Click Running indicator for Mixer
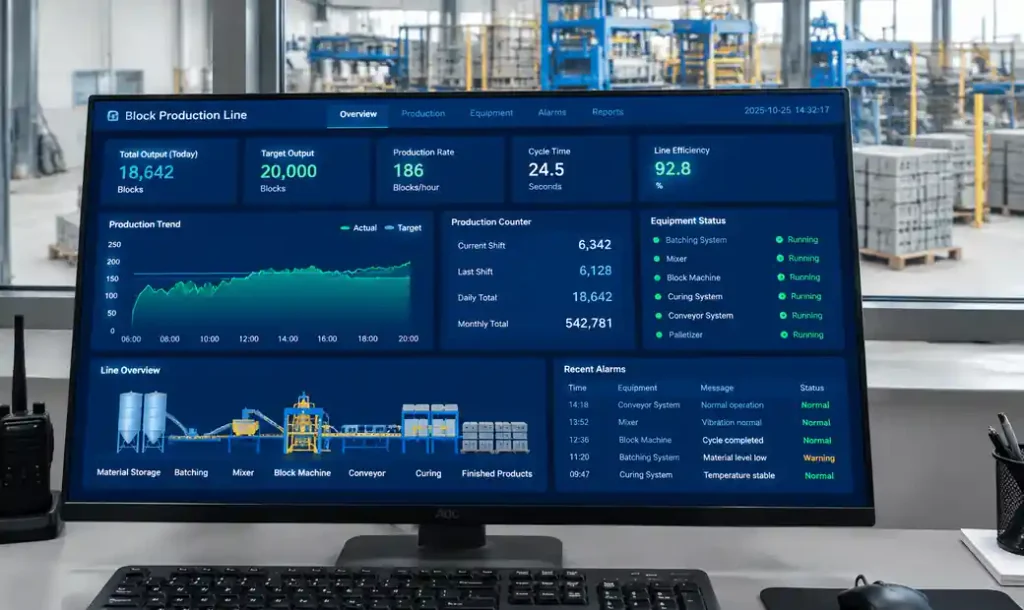Screen dimensions: 1024x610 click(x=797, y=258)
